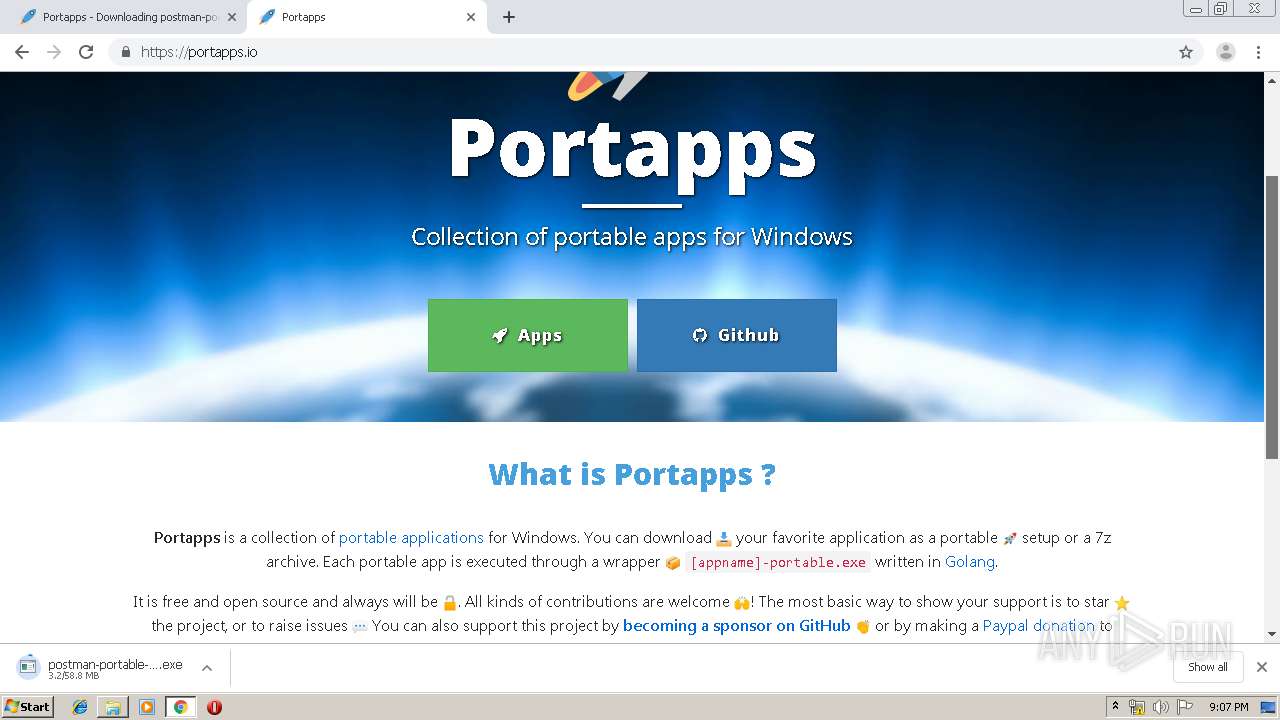Click the browser forward arrow
1280x720 pixels.
click(x=54, y=52)
